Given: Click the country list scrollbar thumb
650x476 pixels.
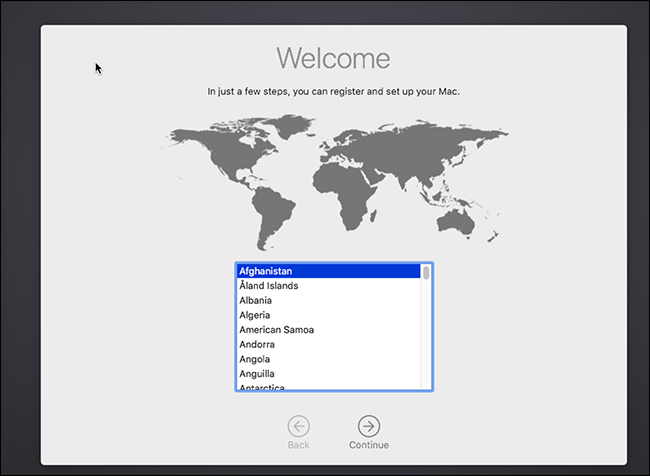Looking at the screenshot, I should [426, 272].
